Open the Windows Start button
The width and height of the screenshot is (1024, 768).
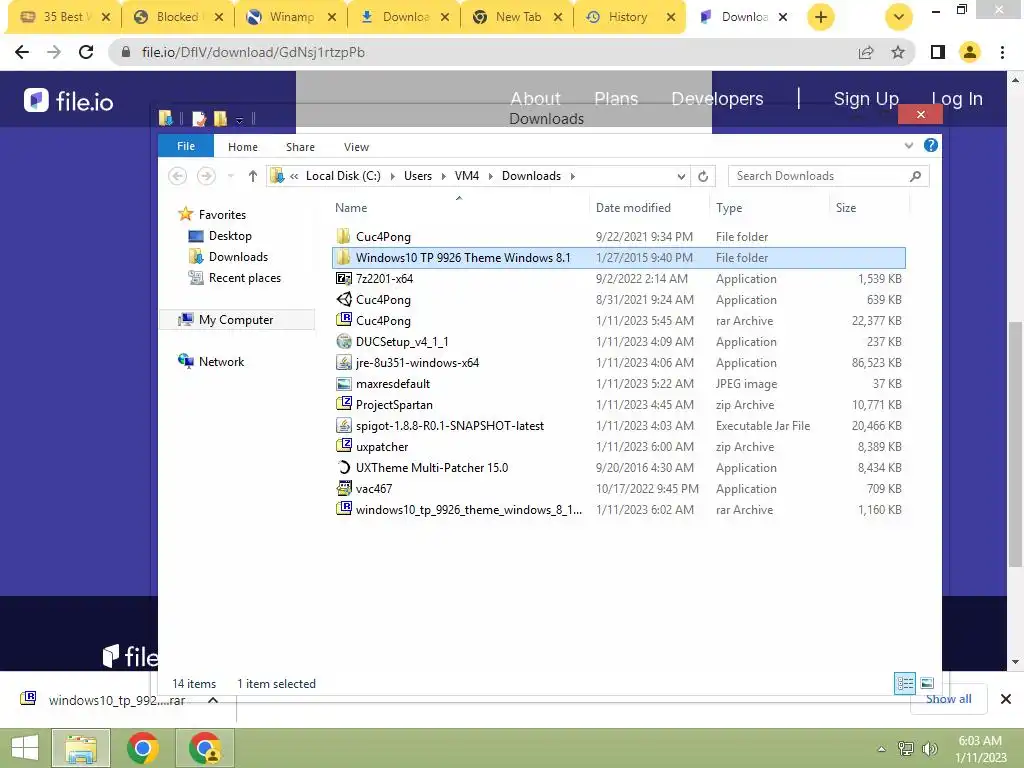[x=25, y=748]
